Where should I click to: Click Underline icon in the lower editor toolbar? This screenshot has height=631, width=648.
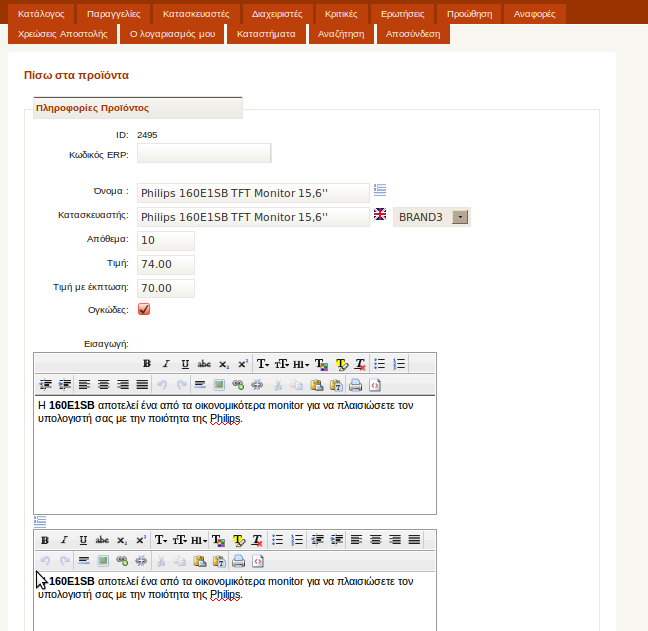click(x=83, y=540)
